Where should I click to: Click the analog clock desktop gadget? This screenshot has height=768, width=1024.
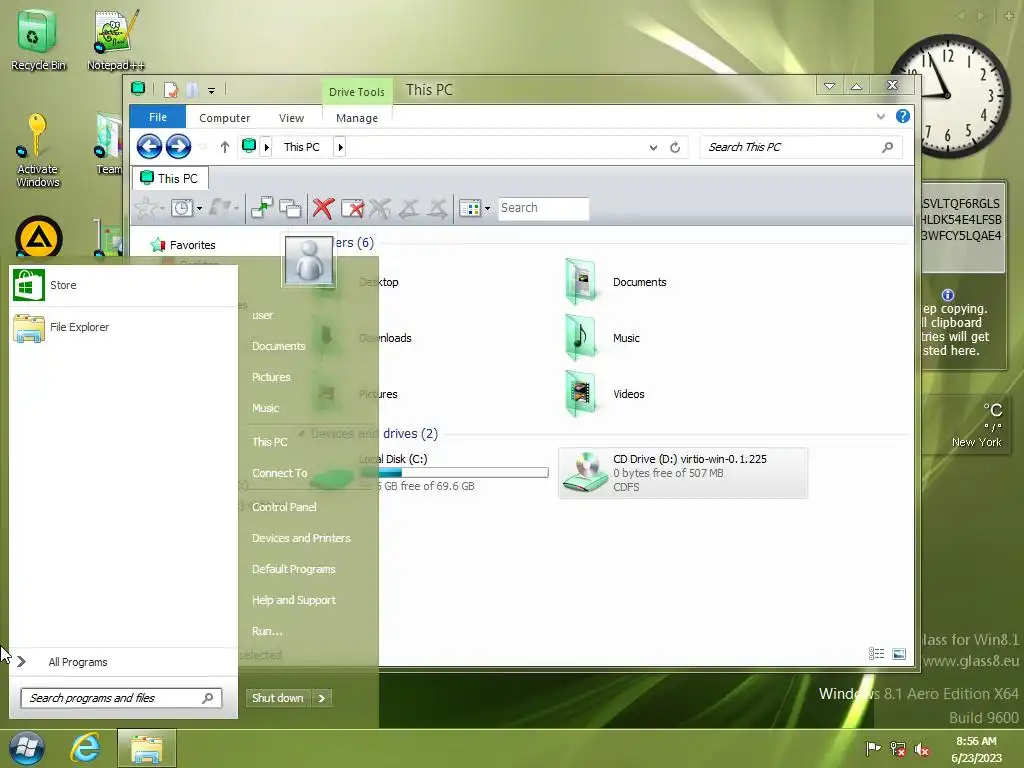948,96
